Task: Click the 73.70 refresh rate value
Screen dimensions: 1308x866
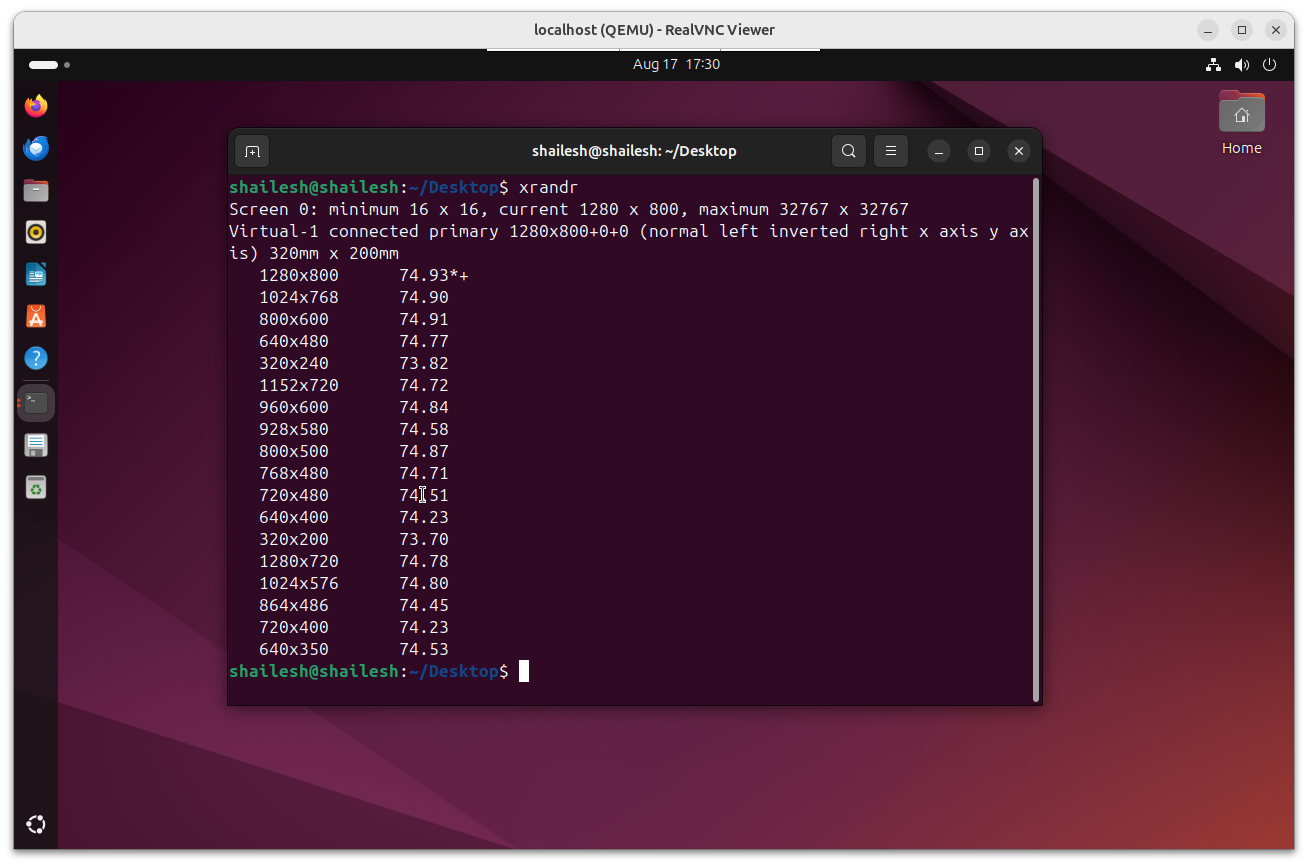Action: (x=424, y=540)
